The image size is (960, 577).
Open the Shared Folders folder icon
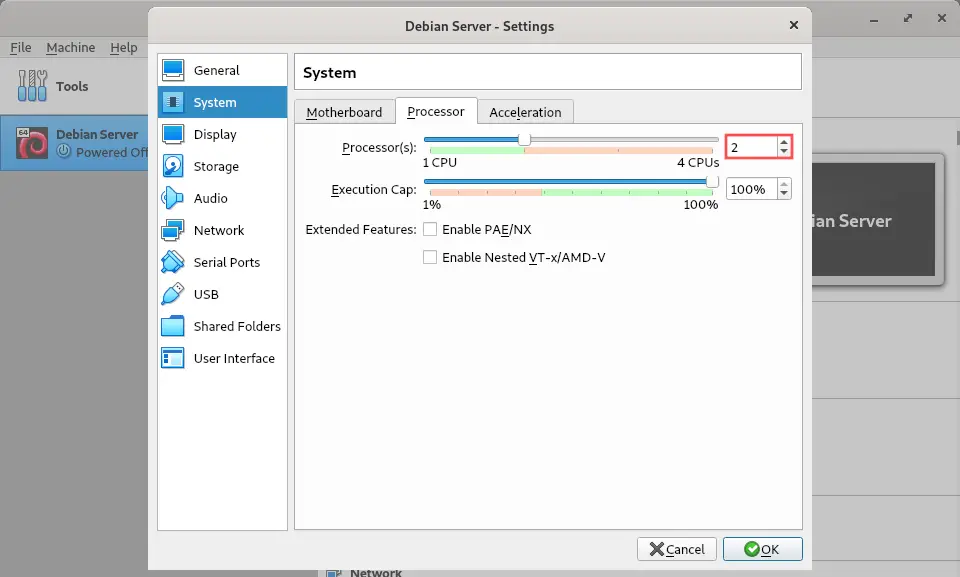click(173, 326)
